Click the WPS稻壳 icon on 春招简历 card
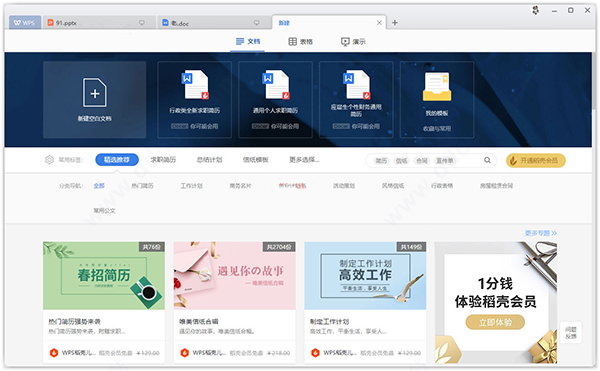 (54, 353)
